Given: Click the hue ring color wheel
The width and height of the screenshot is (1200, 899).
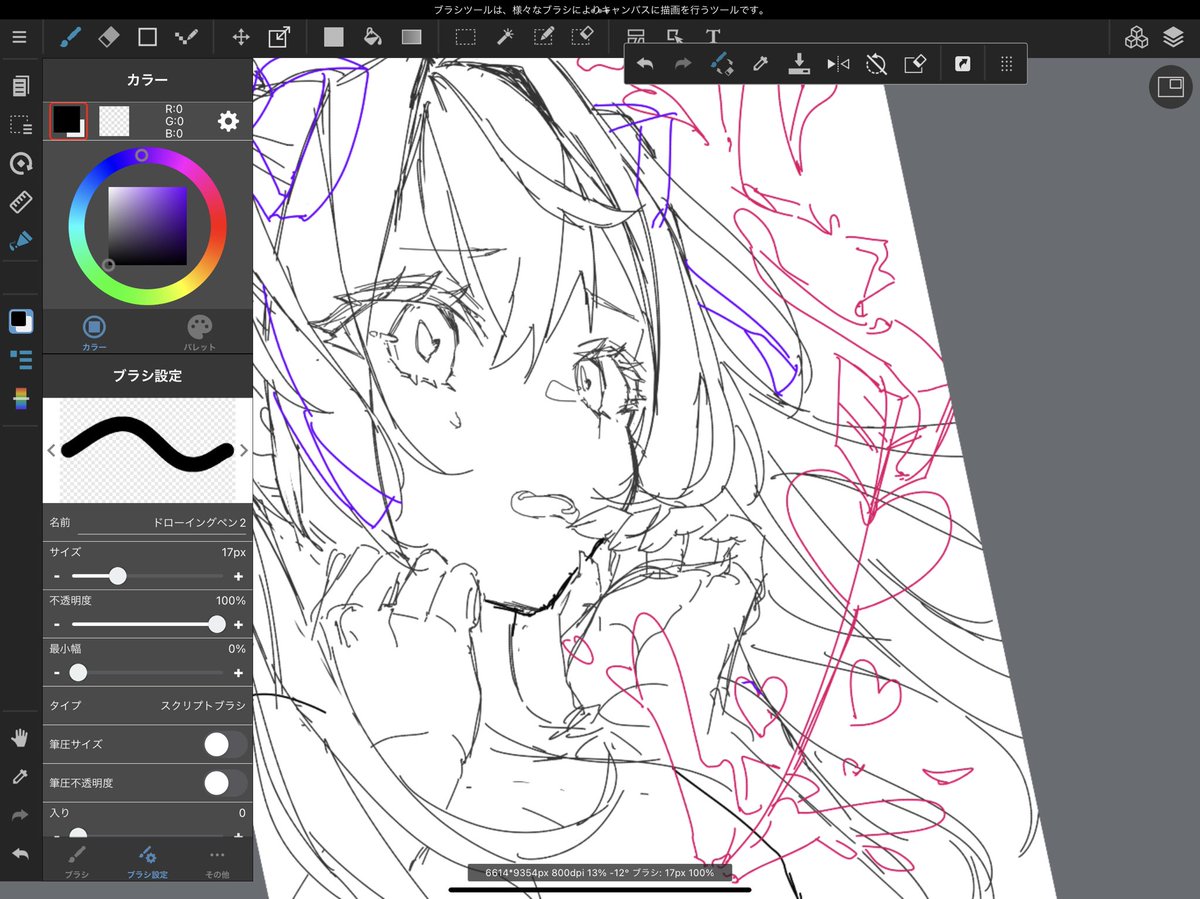Looking at the screenshot, I should [x=147, y=226].
